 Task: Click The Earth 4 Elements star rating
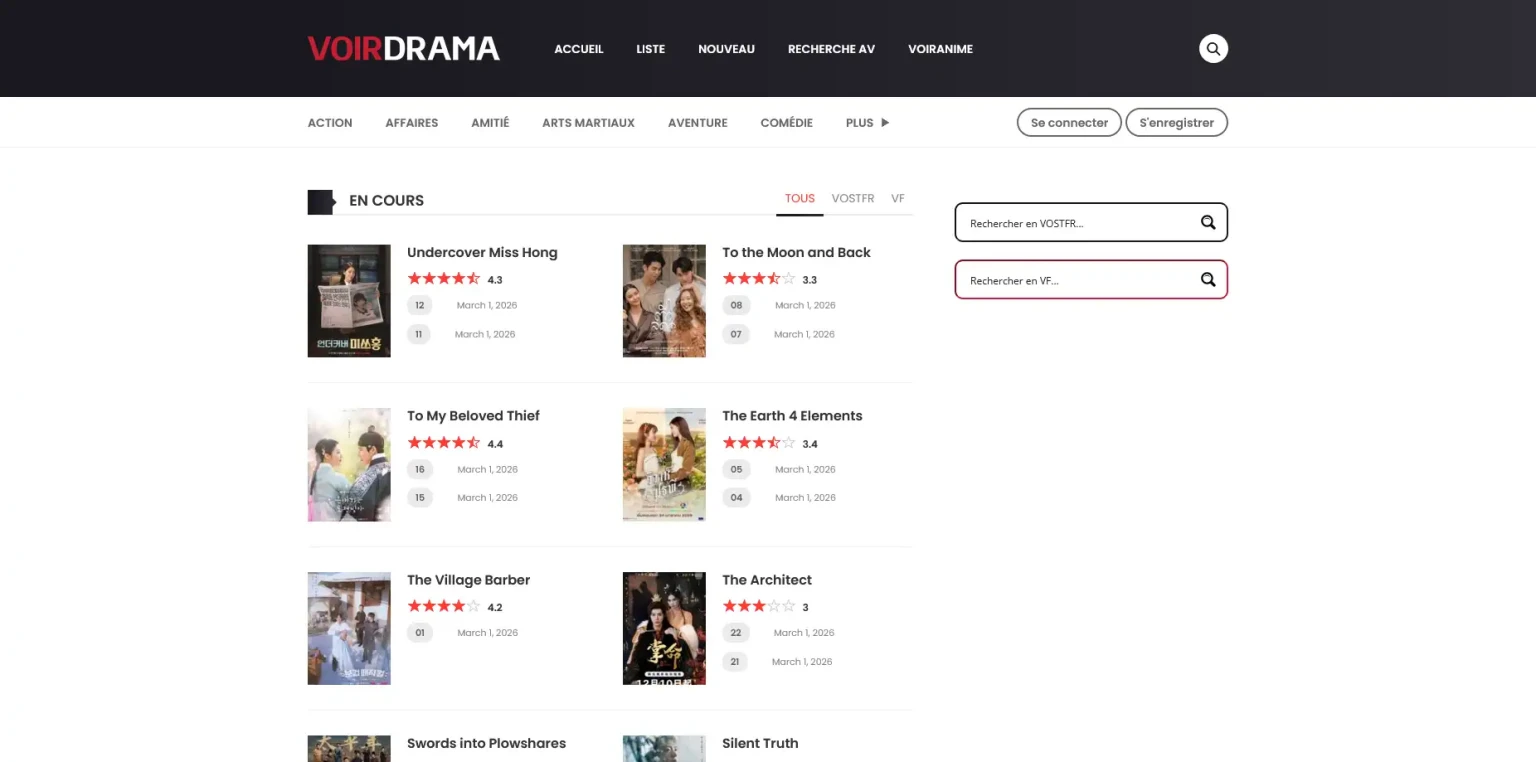point(759,443)
